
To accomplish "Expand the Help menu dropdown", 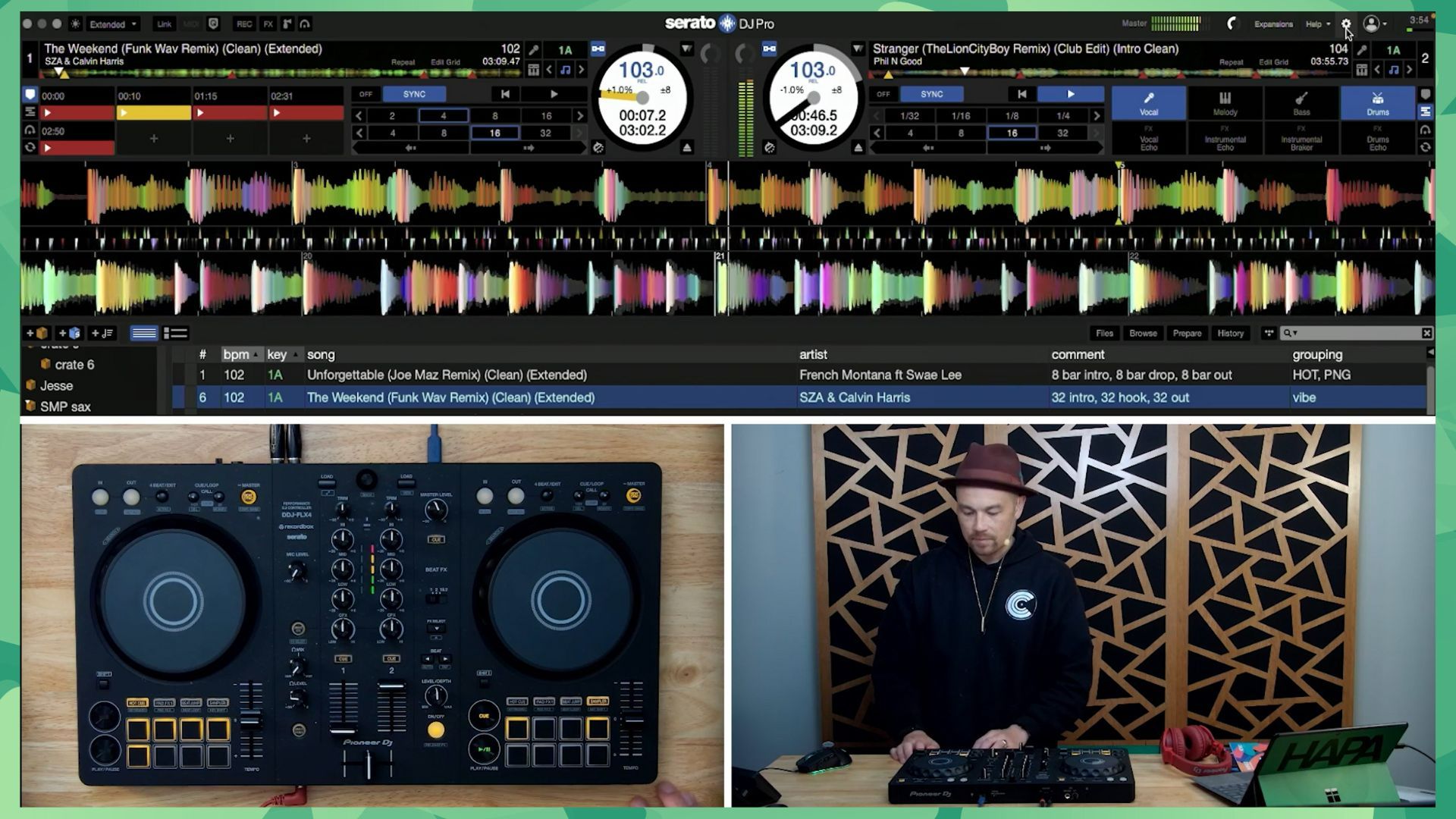I will 1317,24.
